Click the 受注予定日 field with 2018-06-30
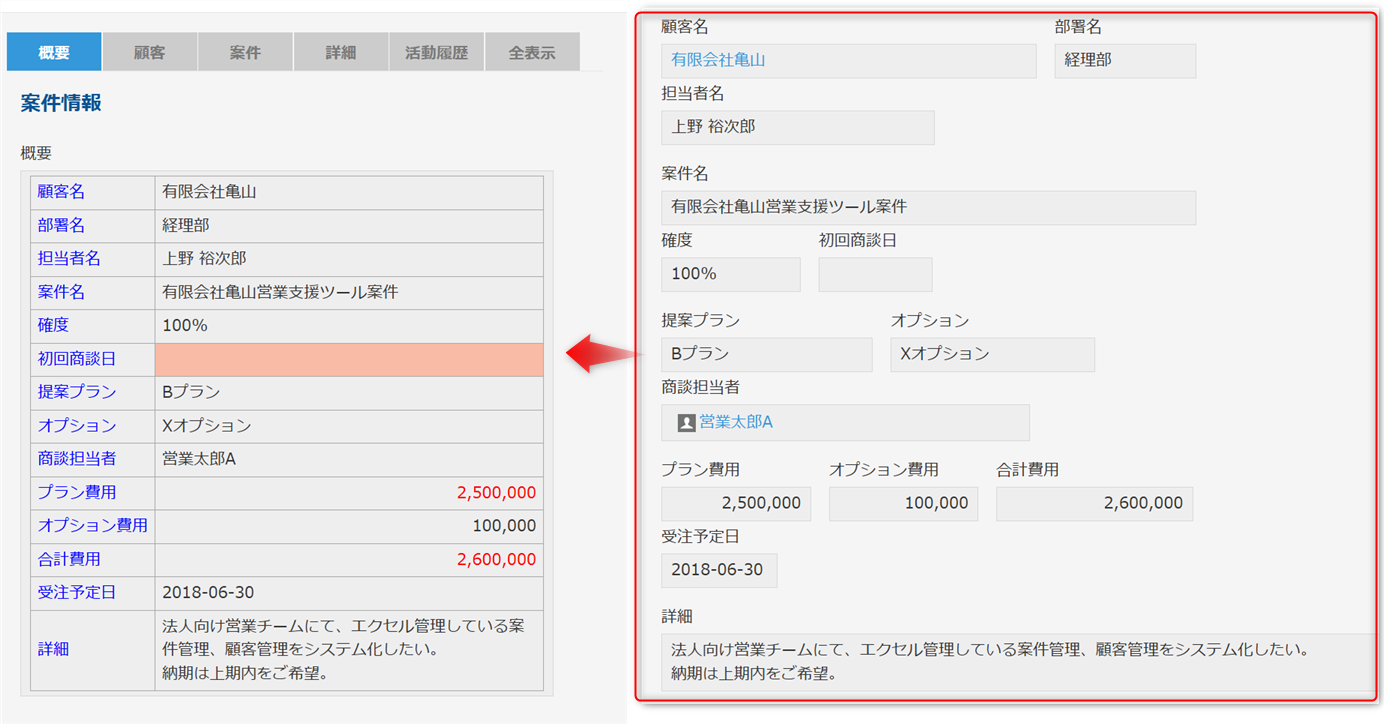1384x724 pixels. coord(719,570)
